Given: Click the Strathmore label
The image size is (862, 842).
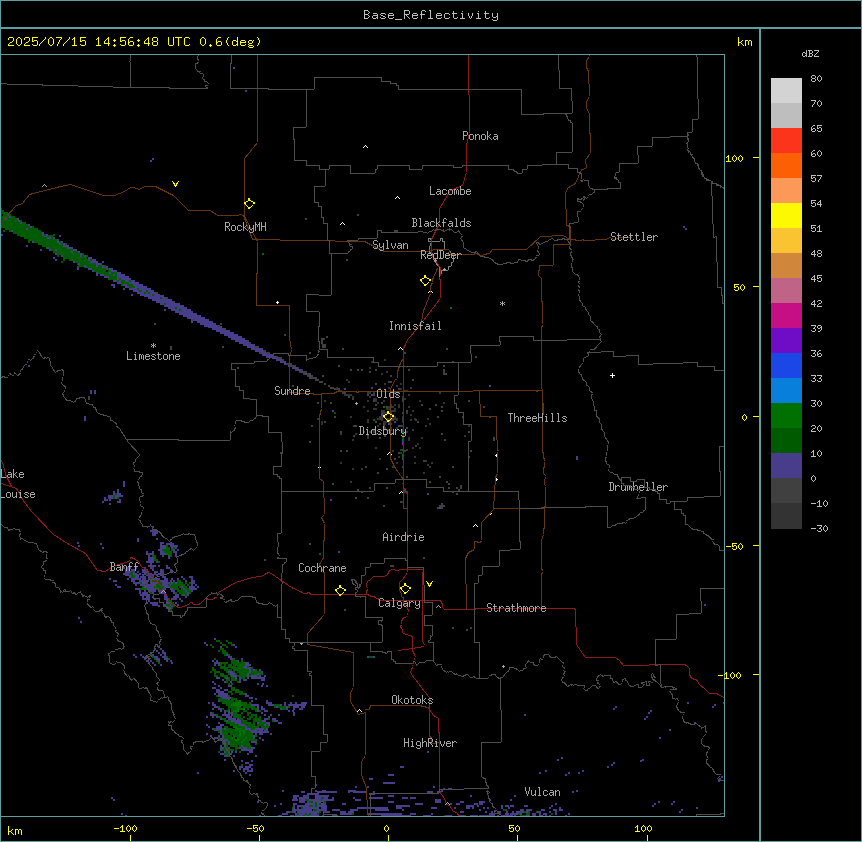Looking at the screenshot, I should (x=516, y=608).
